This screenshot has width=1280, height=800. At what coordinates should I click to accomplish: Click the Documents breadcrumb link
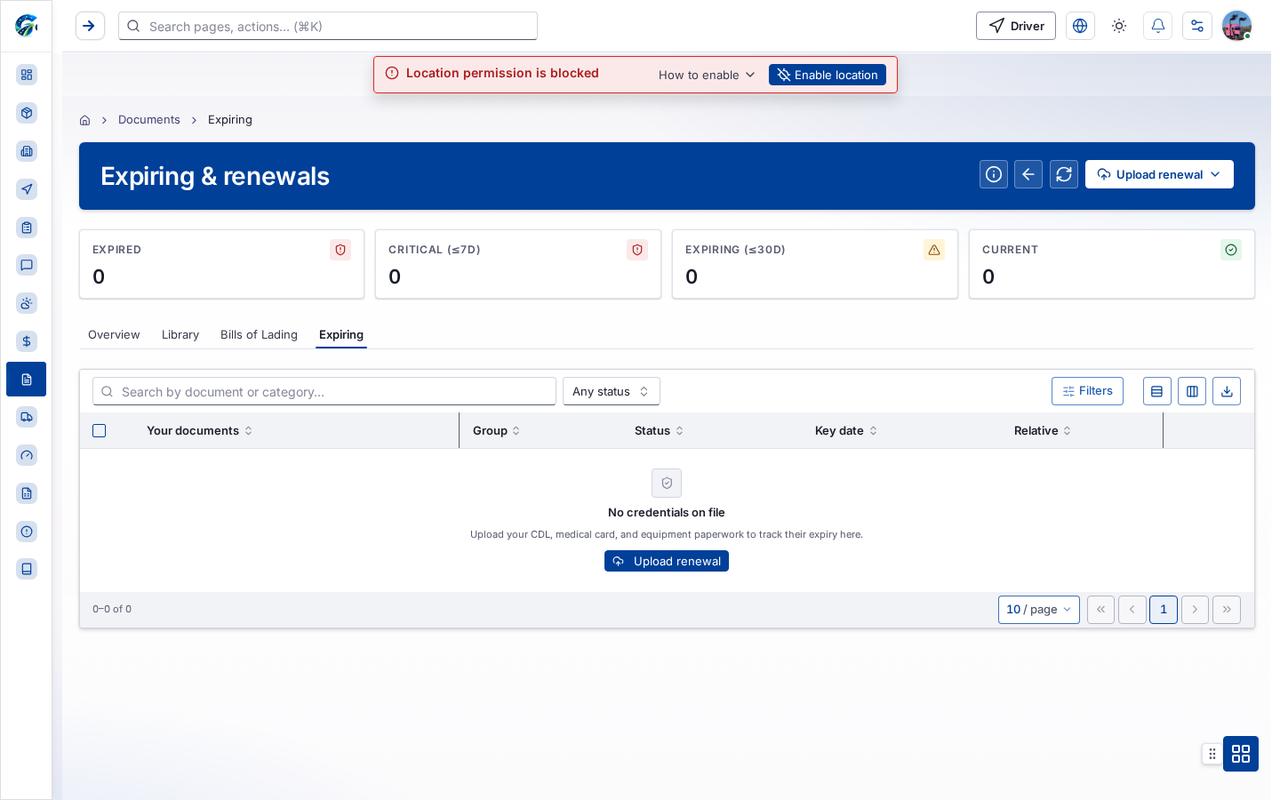coord(149,120)
